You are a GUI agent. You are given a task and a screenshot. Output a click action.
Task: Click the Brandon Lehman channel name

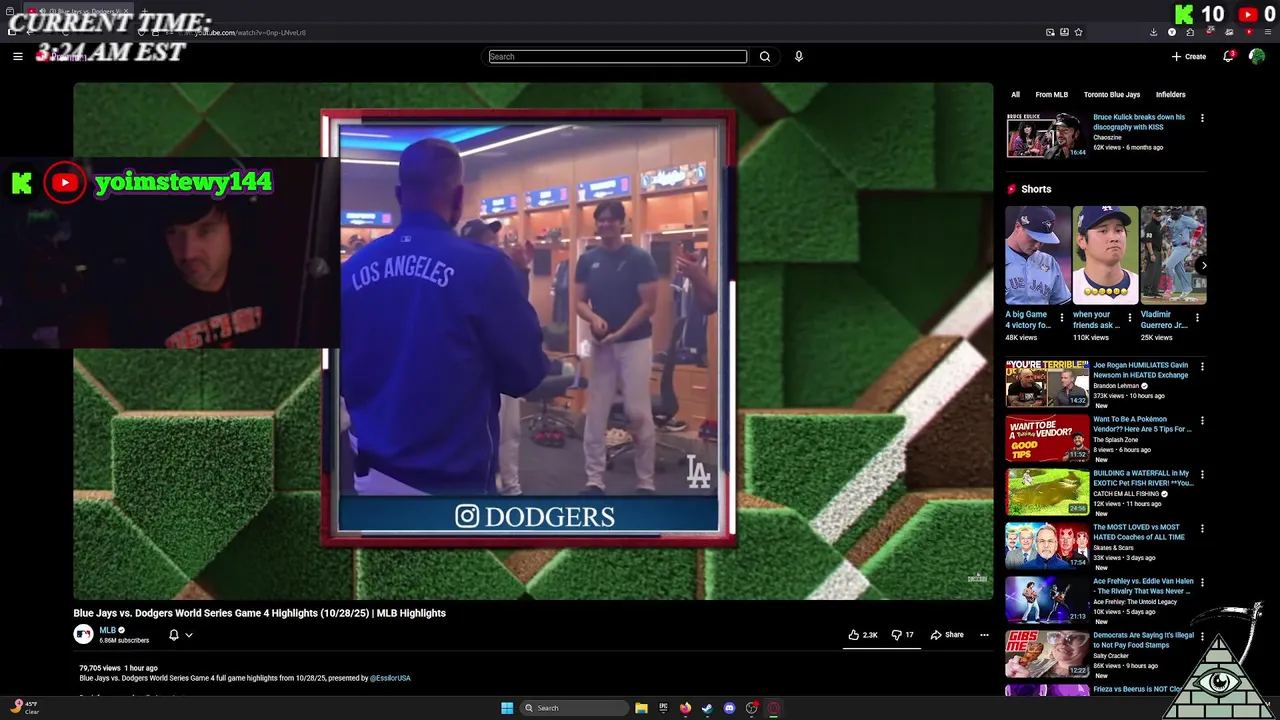click(1116, 386)
